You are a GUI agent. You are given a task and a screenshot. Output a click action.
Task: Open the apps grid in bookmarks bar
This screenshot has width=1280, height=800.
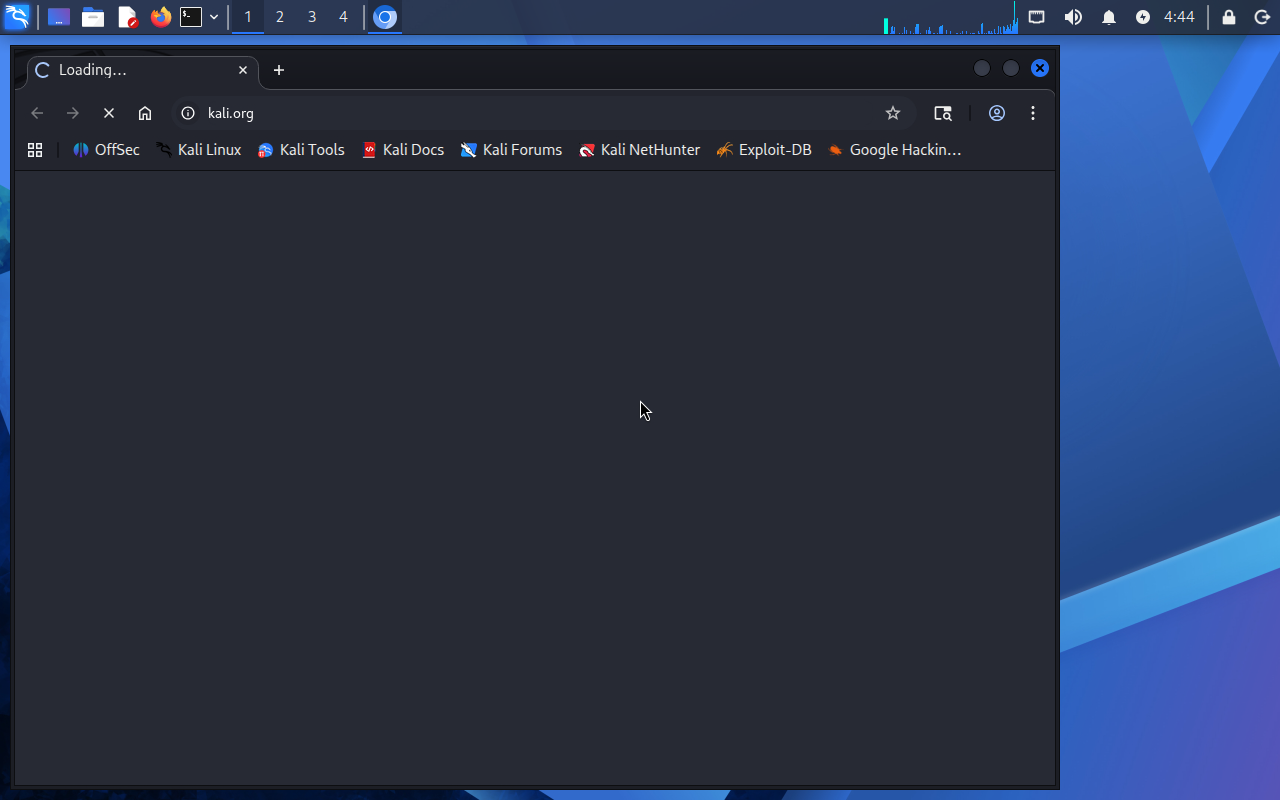coord(35,150)
